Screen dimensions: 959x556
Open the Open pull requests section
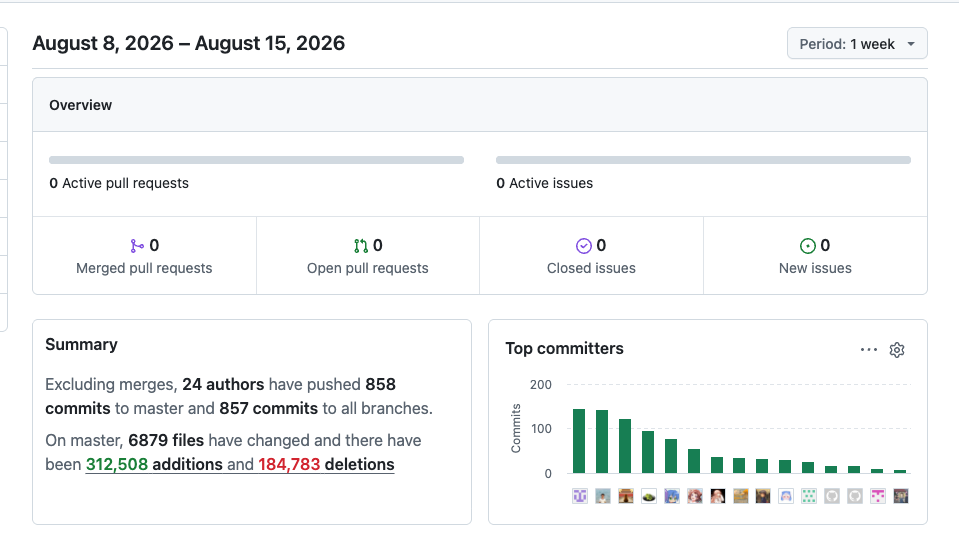(368, 256)
